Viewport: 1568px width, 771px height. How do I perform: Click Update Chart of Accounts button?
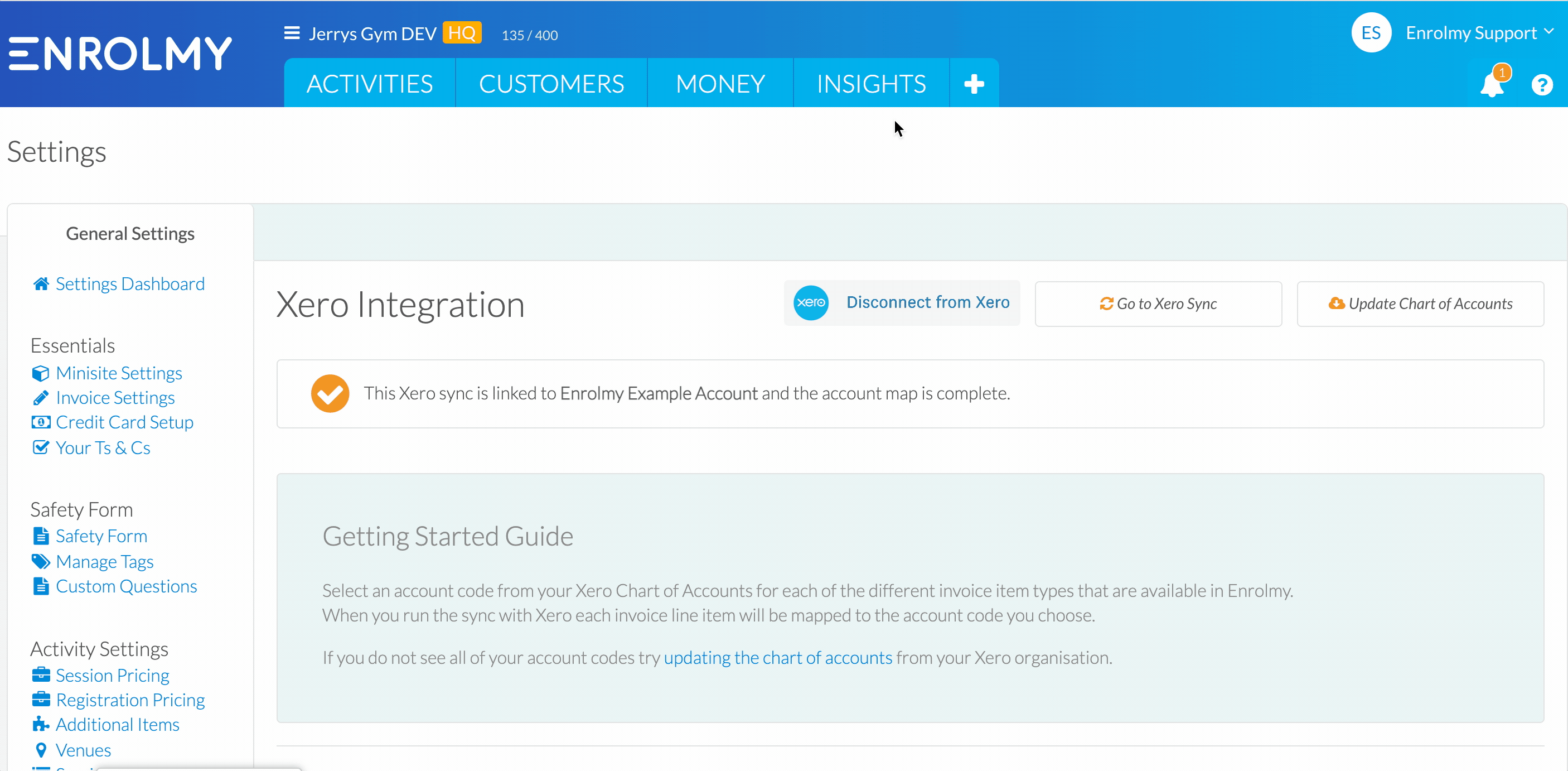click(1420, 304)
